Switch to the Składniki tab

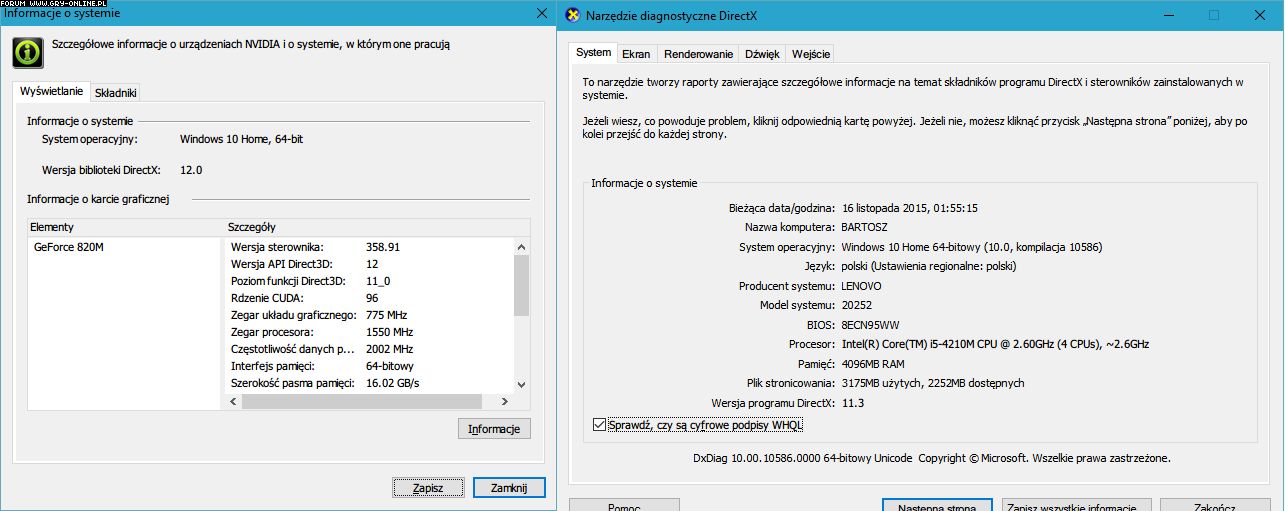click(115, 92)
